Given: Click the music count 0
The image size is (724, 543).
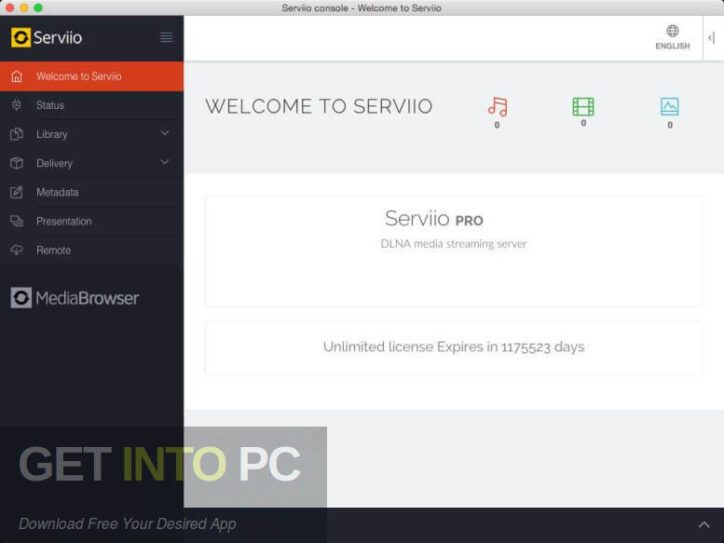Looking at the screenshot, I should 497,125.
